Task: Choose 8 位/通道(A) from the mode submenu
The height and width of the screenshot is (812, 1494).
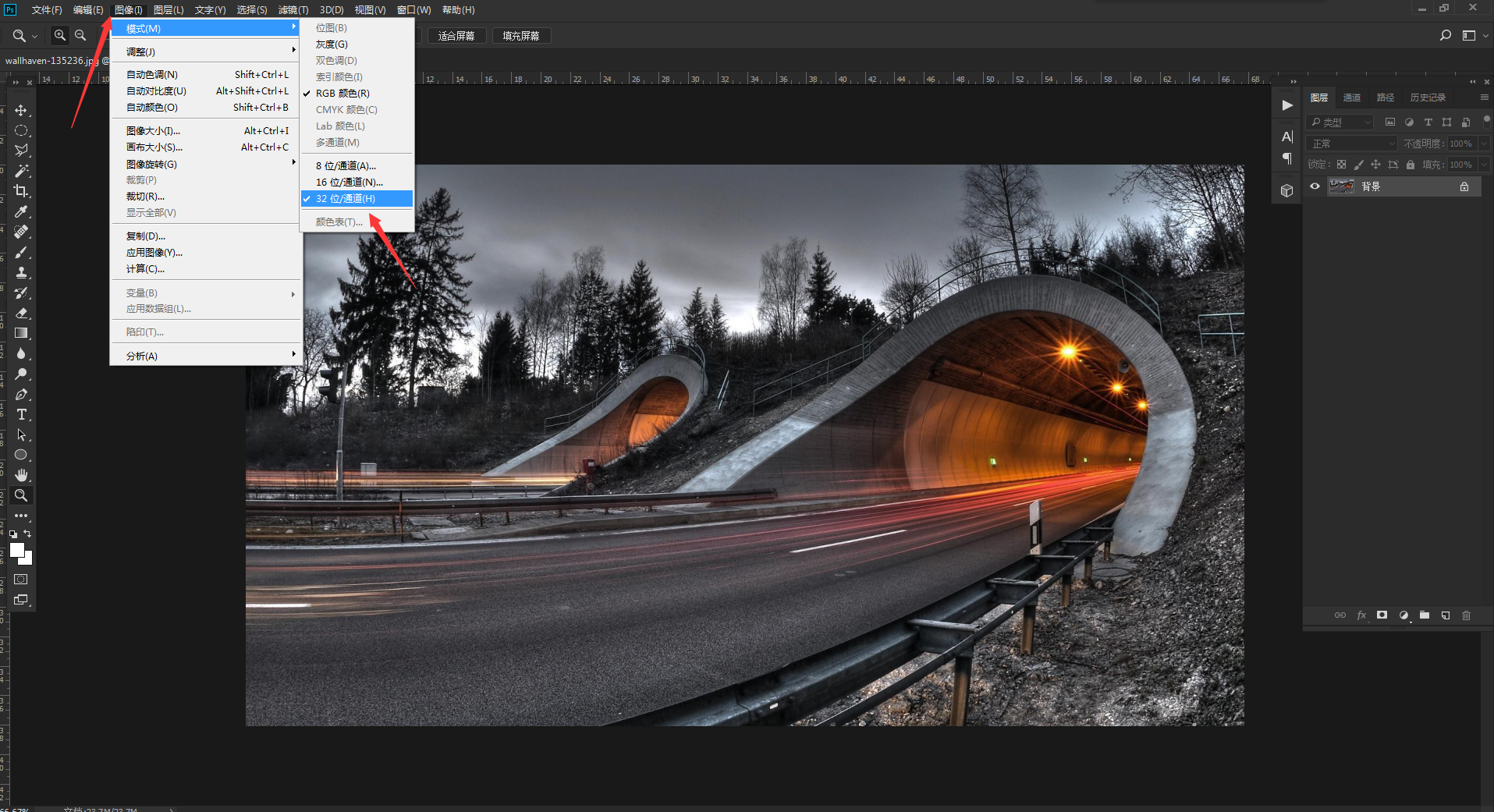Action: click(357, 165)
